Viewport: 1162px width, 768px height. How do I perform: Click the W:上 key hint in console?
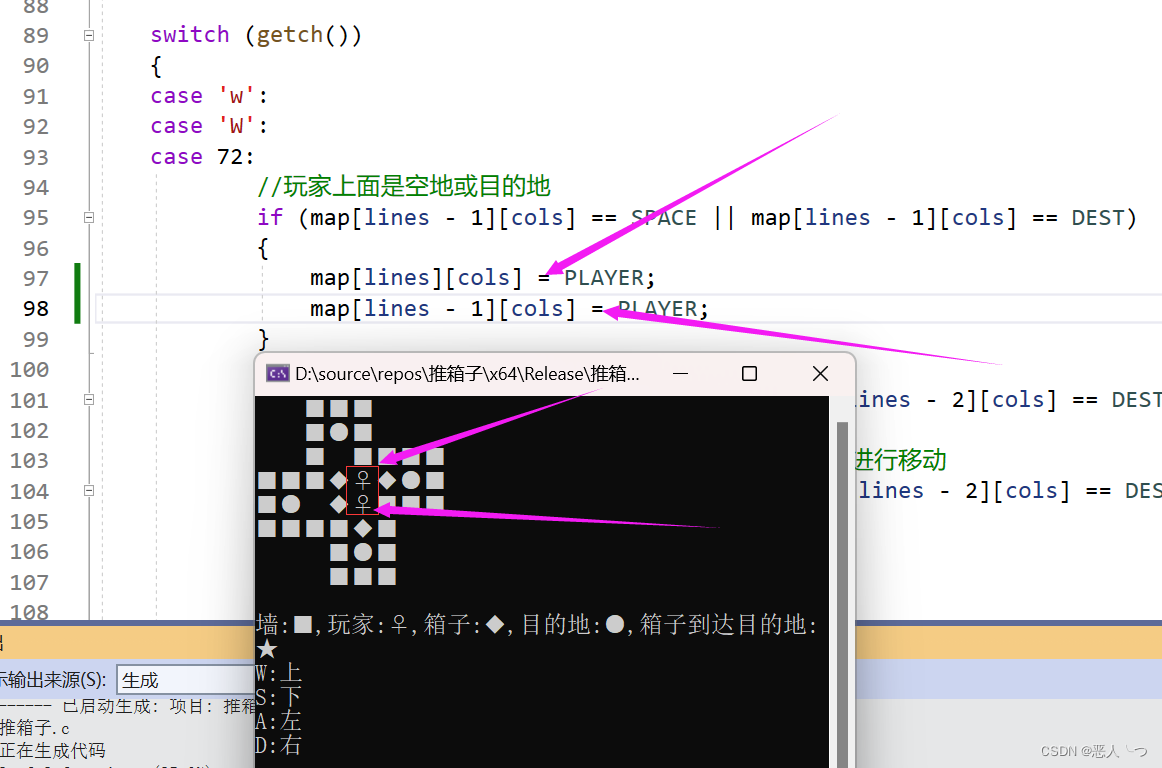tap(278, 673)
